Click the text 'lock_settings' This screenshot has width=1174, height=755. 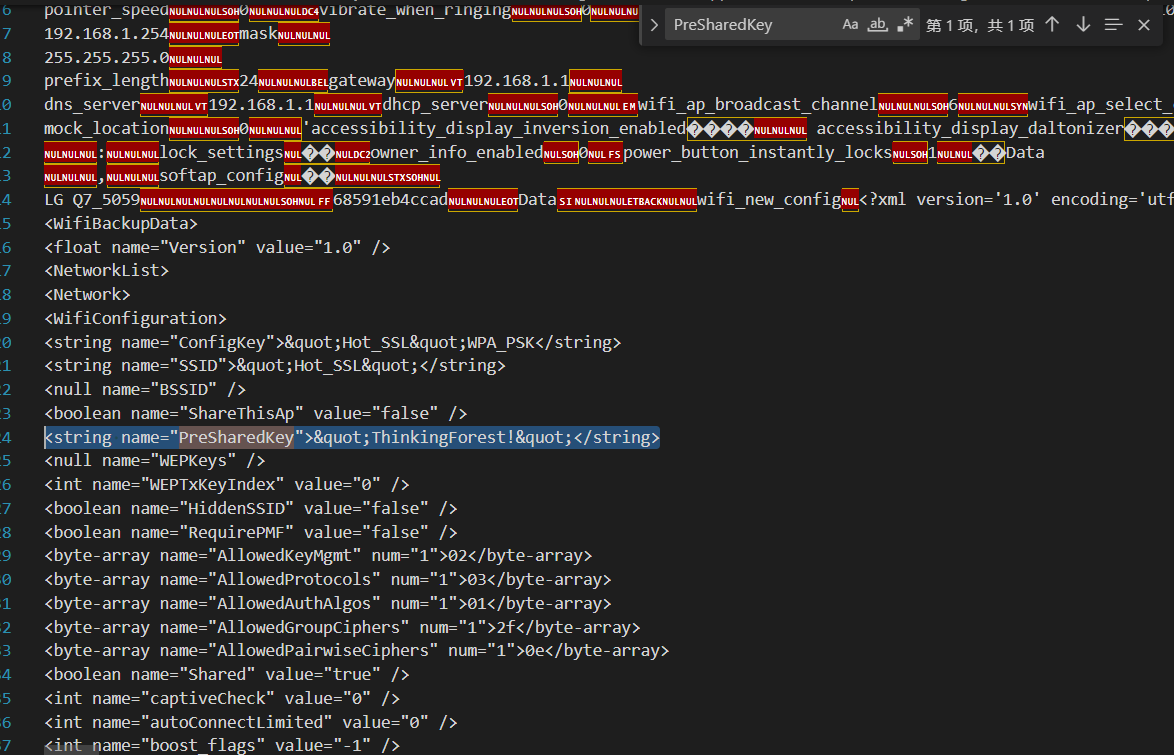(222, 152)
